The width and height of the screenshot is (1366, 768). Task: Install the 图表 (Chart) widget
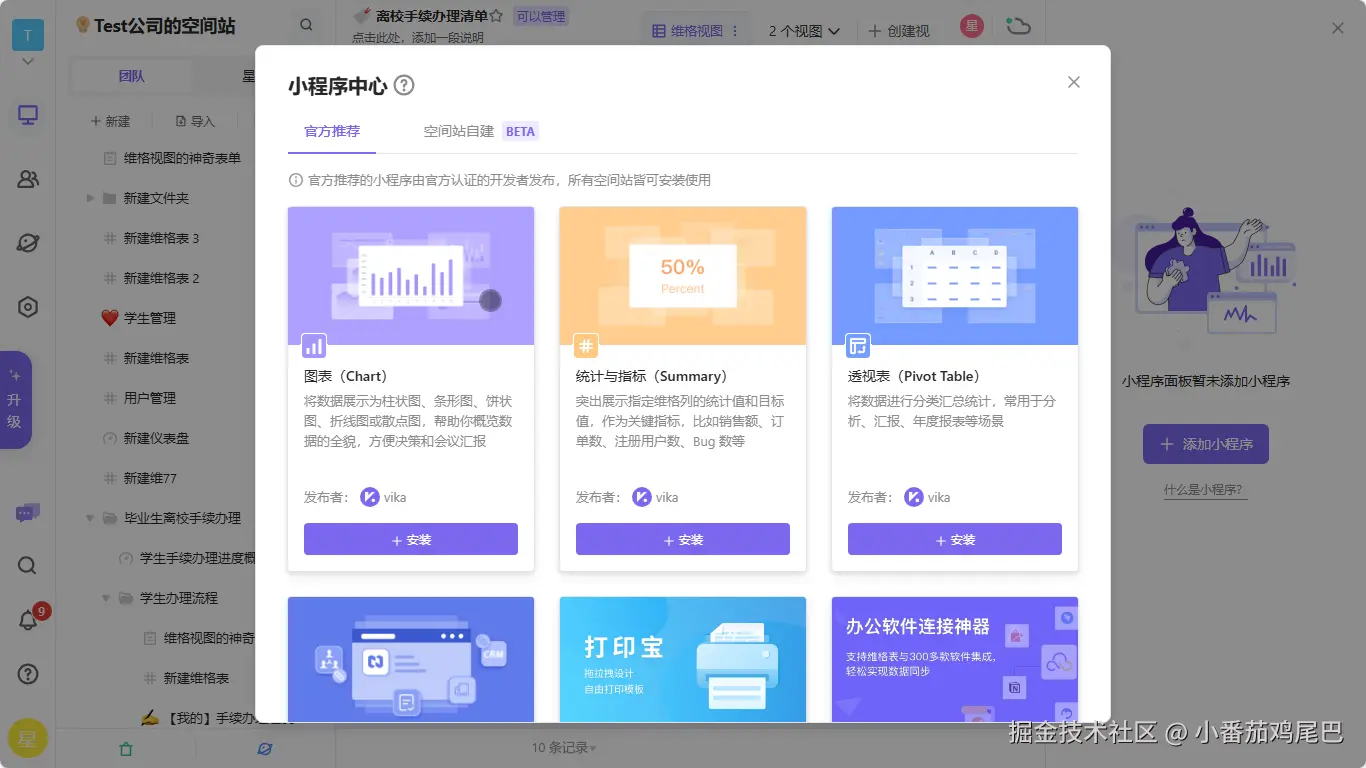pyautogui.click(x=411, y=539)
